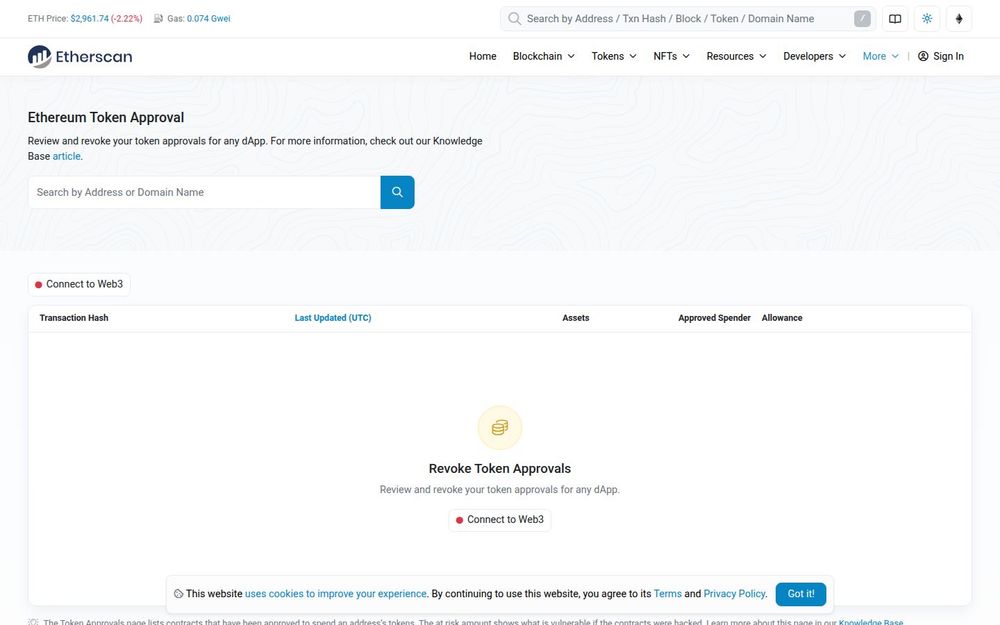Image resolution: width=1000 pixels, height=625 pixels.
Task: Expand the Developers dropdown menu
Action: [814, 56]
